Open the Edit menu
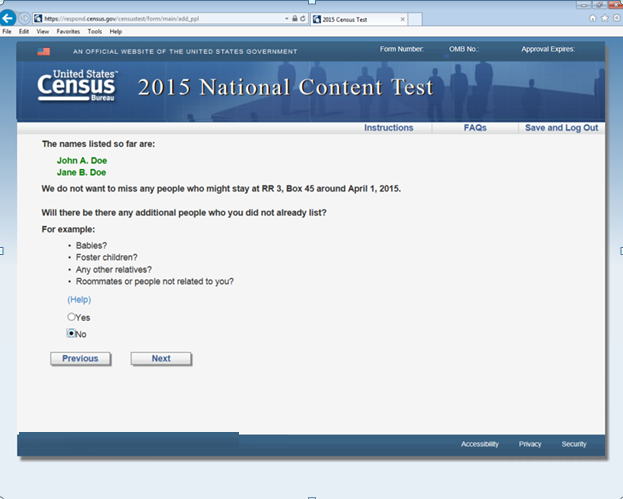 [24, 31]
